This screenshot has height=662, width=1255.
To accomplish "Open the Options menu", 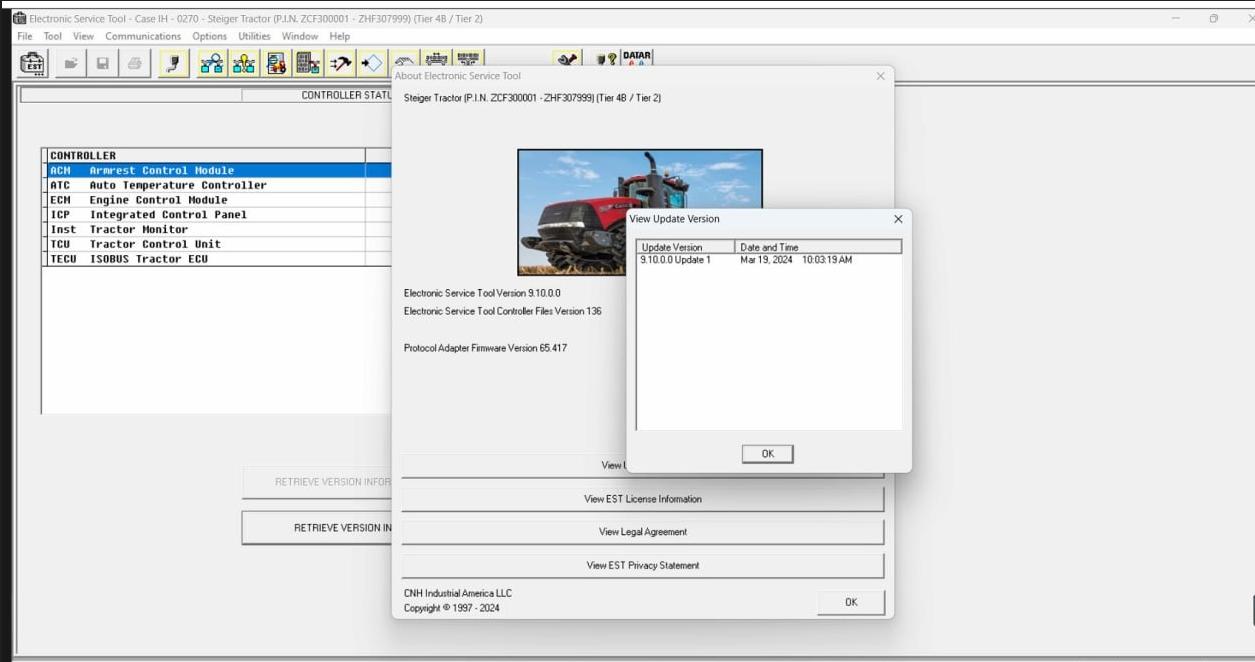I will 210,36.
